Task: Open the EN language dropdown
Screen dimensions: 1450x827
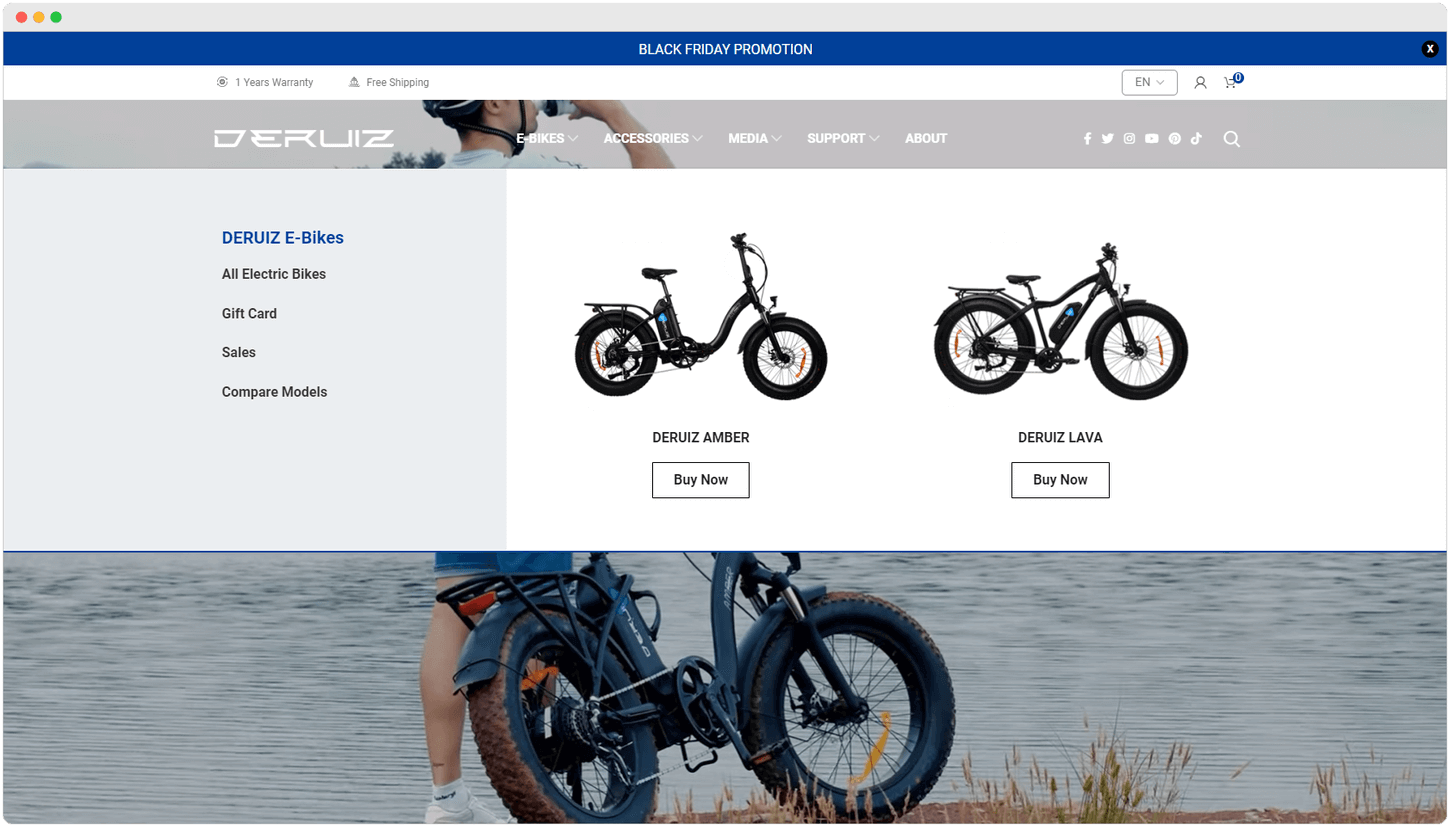Action: [1149, 82]
